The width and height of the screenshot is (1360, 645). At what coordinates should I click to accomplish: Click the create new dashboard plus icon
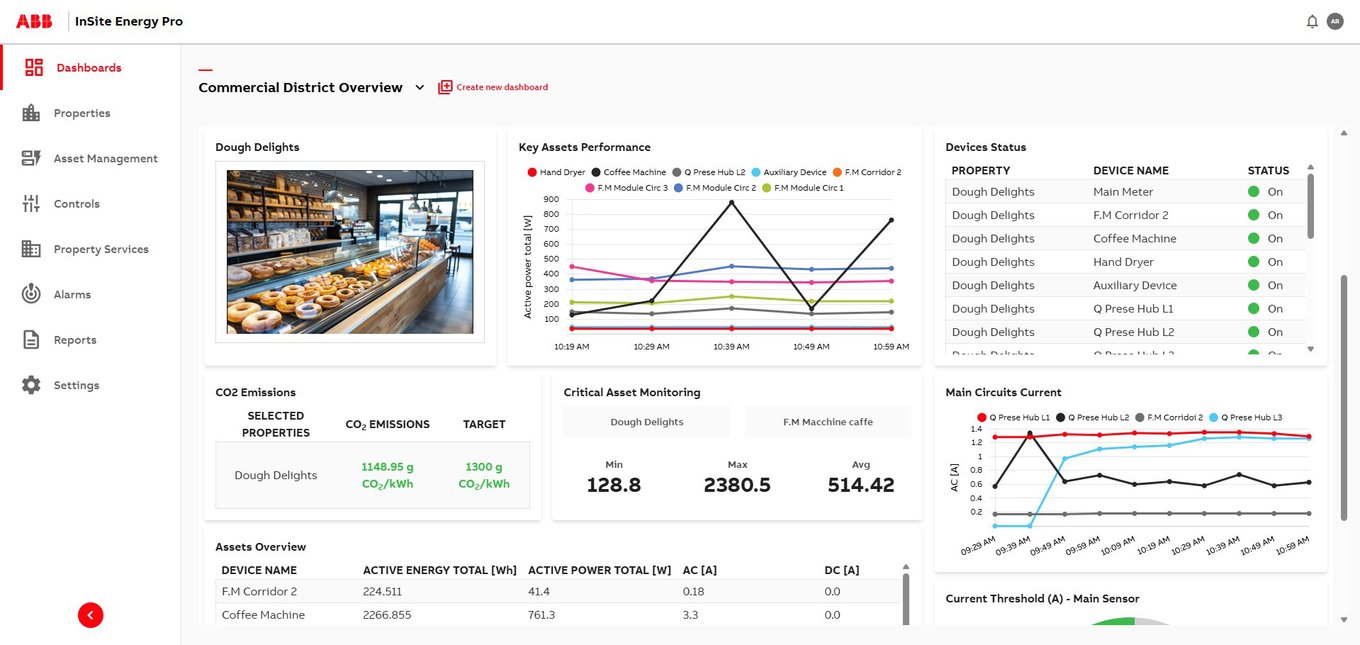pyautogui.click(x=445, y=87)
